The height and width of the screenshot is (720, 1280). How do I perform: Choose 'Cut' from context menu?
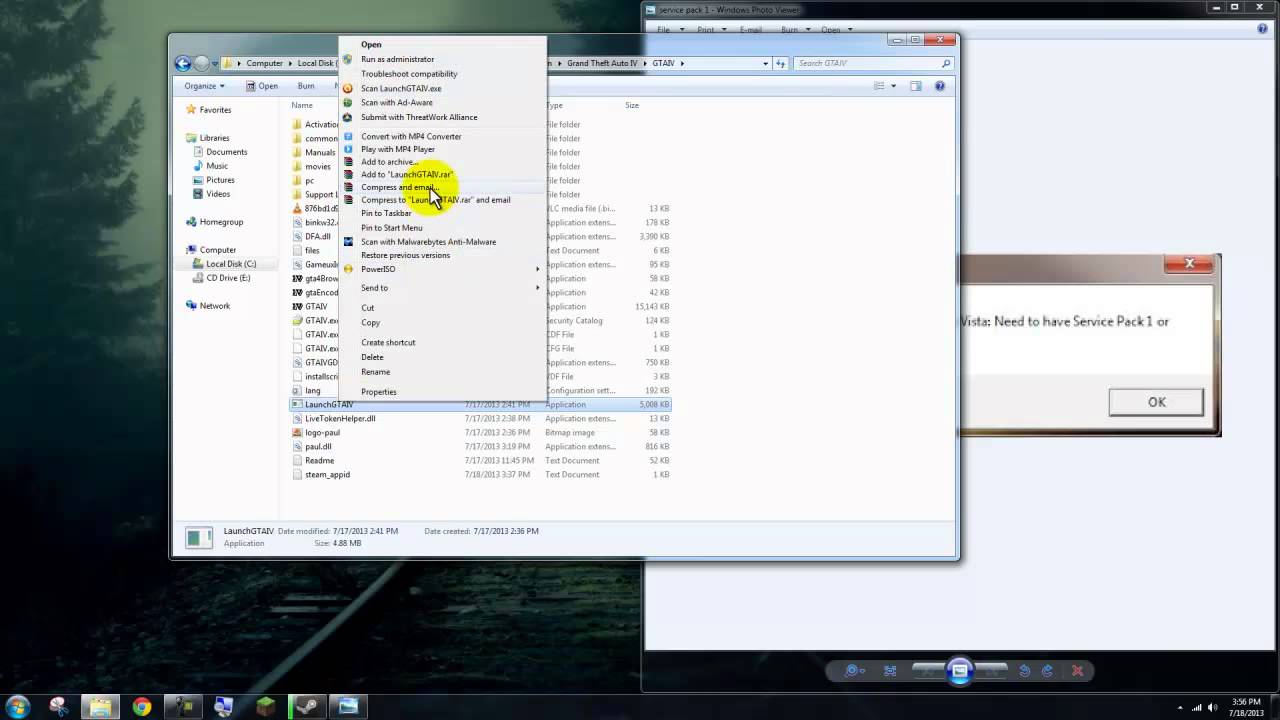coord(367,308)
